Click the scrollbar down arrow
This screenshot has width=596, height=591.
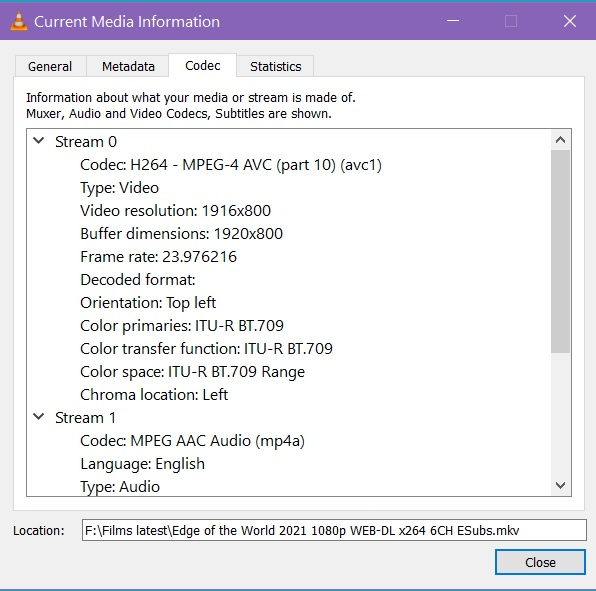click(560, 485)
